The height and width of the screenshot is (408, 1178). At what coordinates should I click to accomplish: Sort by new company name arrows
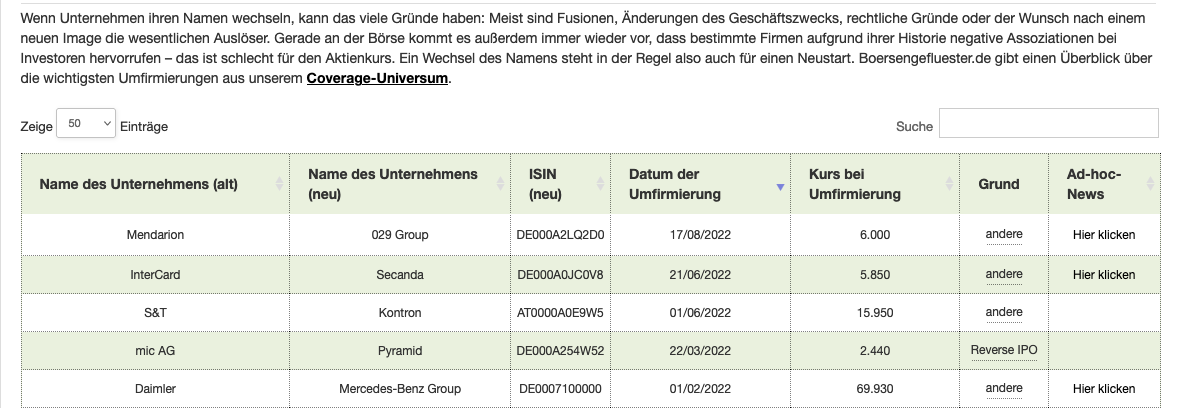(x=501, y=184)
